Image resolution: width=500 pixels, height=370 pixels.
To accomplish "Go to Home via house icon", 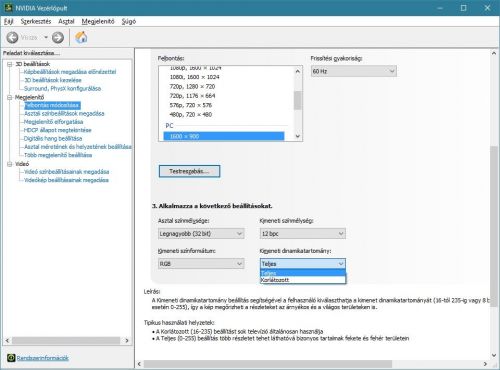I will 81,37.
